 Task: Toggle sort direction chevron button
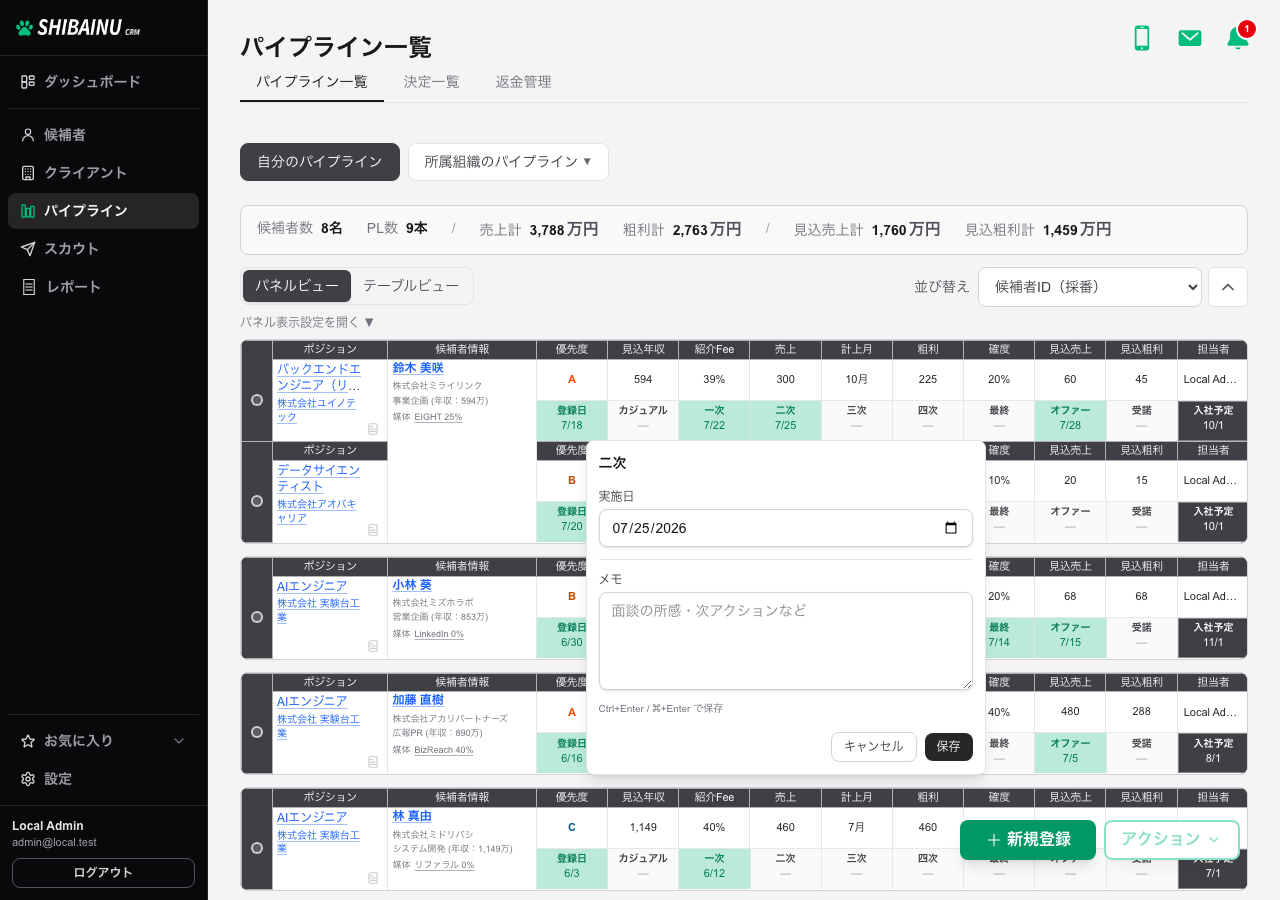click(x=1228, y=287)
